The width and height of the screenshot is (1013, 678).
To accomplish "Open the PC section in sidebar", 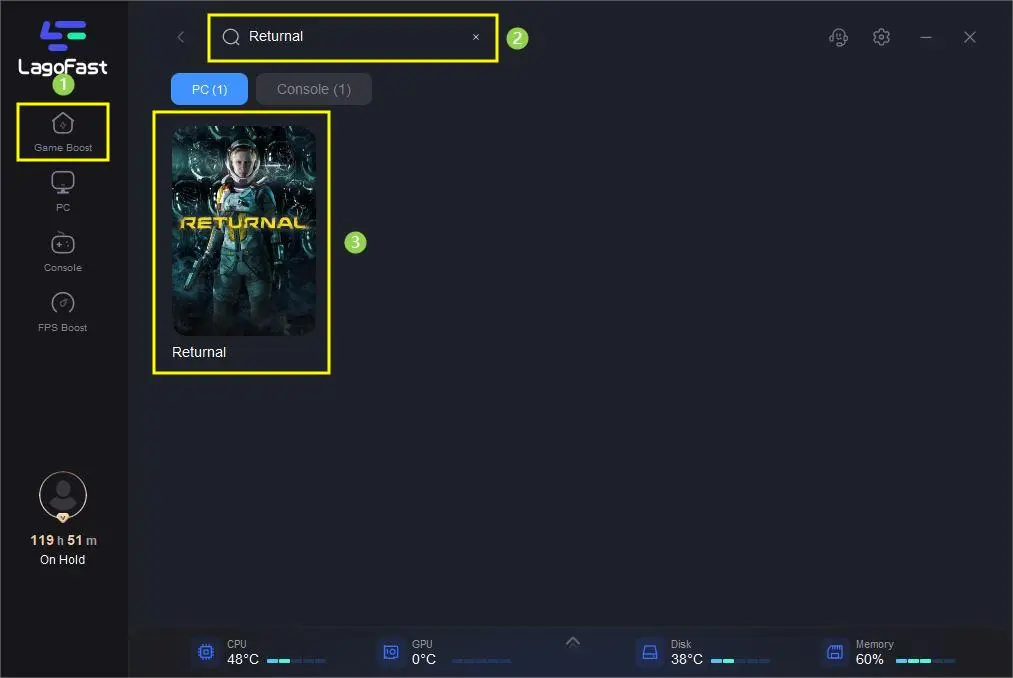I will [63, 191].
